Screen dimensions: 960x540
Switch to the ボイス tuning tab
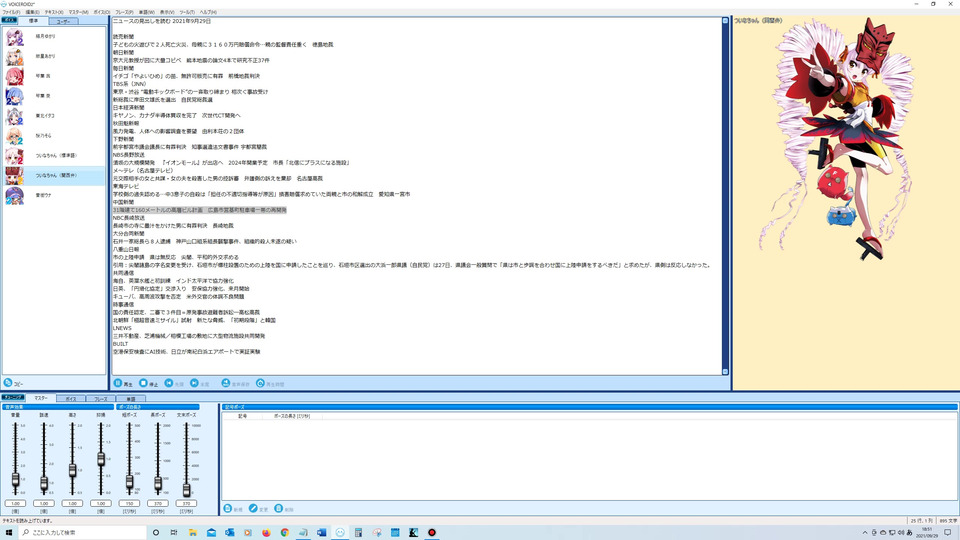click(70, 399)
